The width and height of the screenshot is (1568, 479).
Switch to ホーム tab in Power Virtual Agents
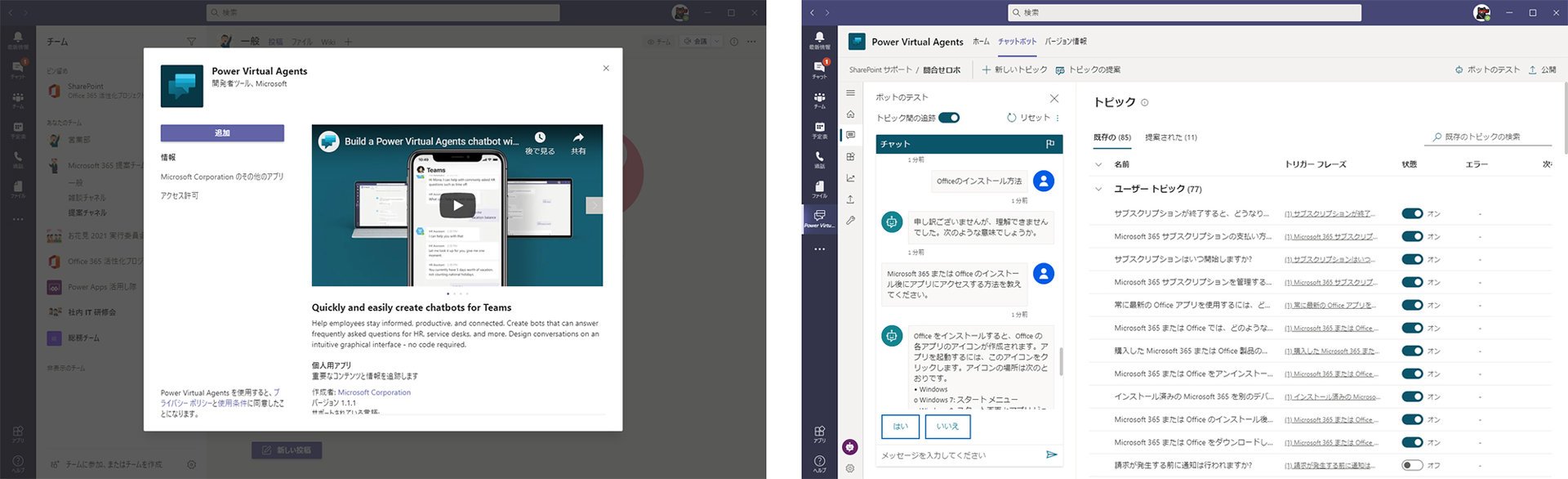[981, 42]
